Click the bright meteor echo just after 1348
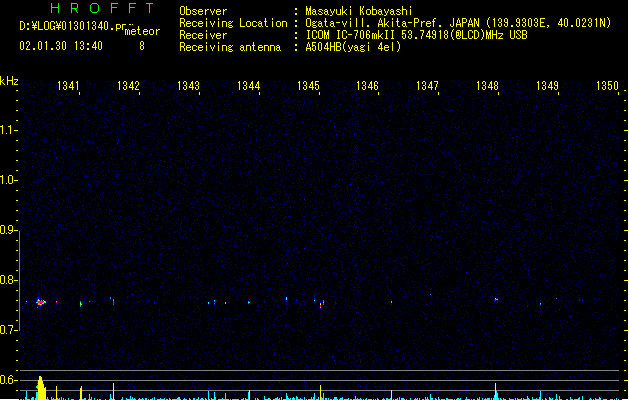This screenshot has width=629, height=400. pyautogui.click(x=496, y=300)
